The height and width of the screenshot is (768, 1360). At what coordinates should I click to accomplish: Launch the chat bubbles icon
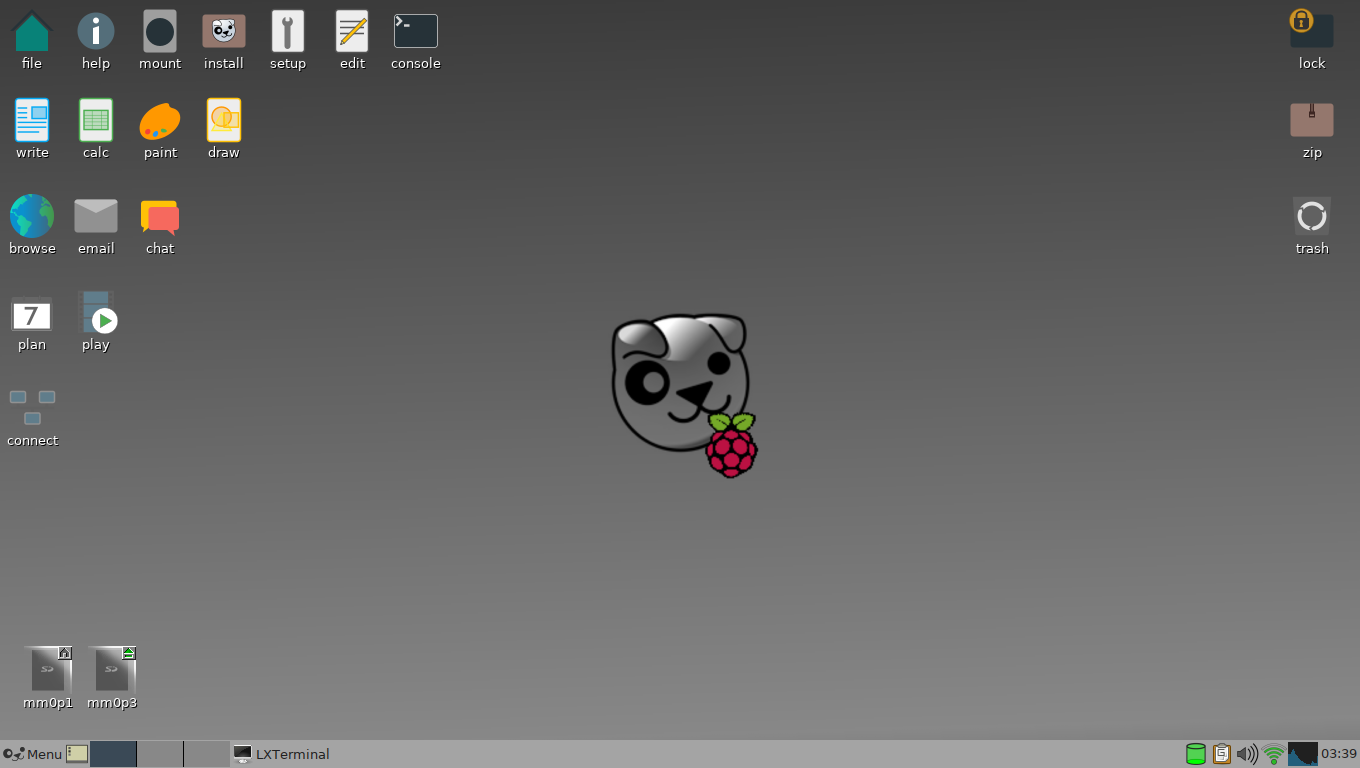(x=160, y=217)
